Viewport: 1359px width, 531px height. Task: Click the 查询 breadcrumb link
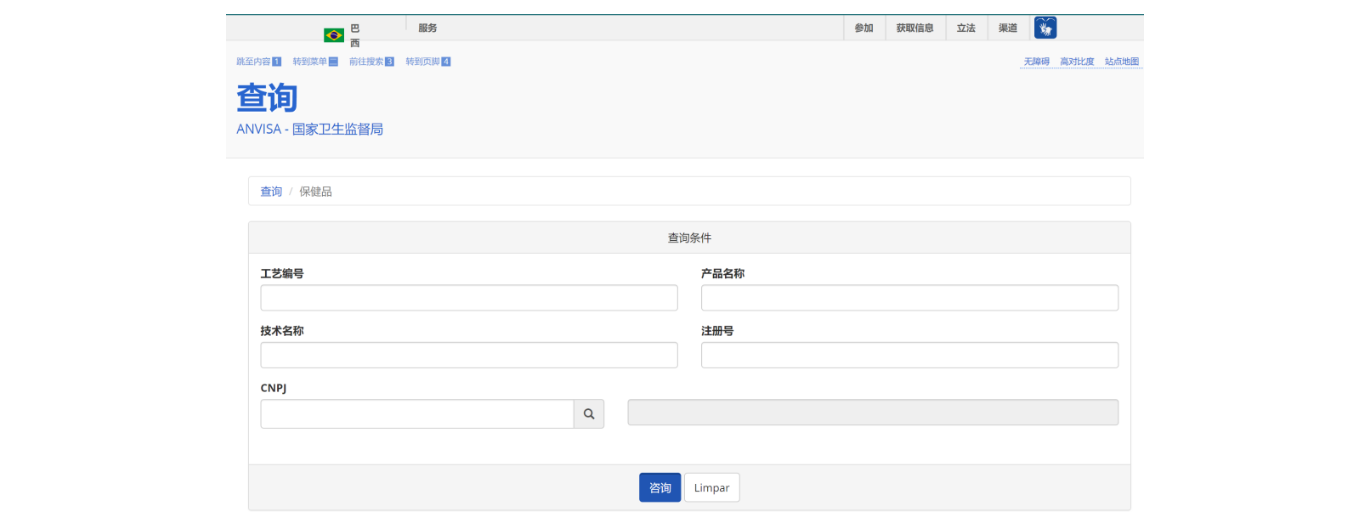click(x=271, y=191)
